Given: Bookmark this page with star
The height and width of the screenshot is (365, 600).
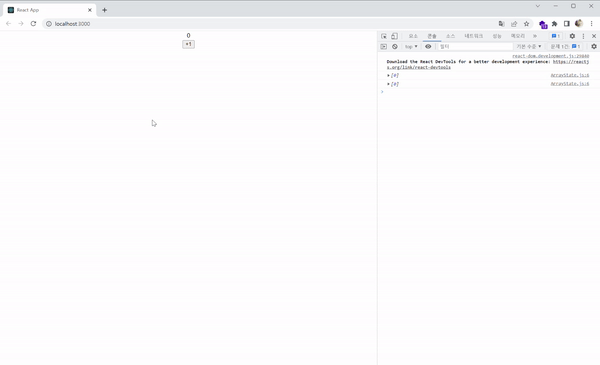Looking at the screenshot, I should 527,24.
